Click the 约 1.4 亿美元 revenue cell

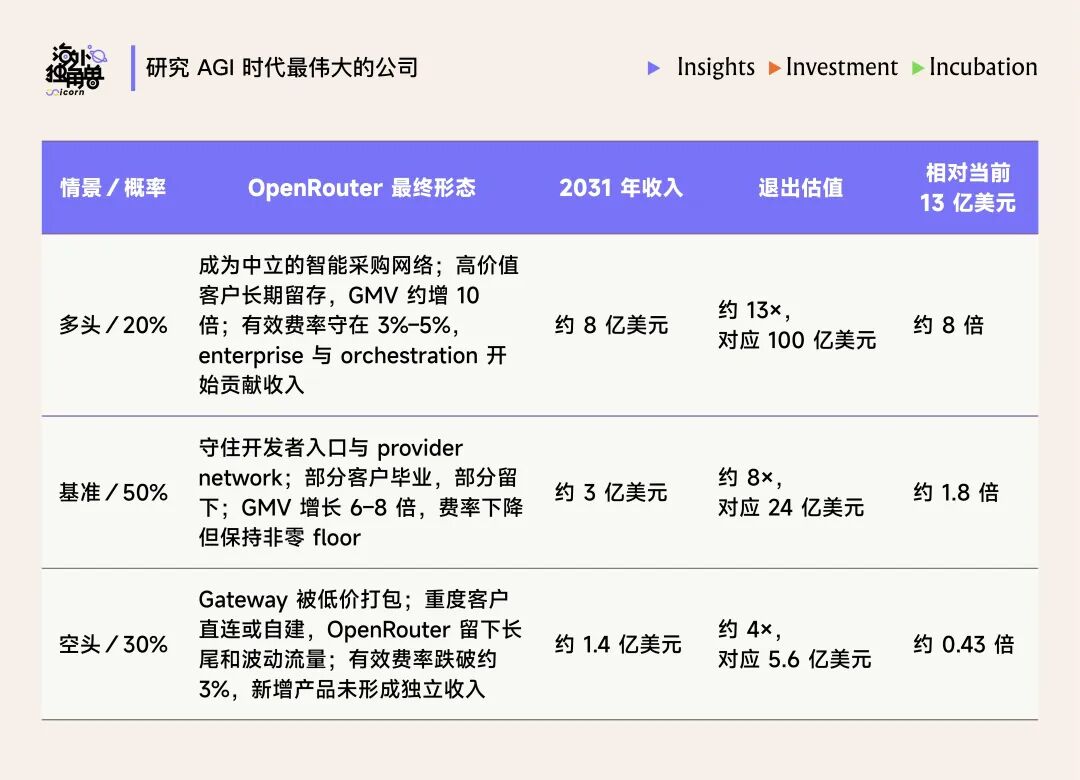tap(618, 644)
